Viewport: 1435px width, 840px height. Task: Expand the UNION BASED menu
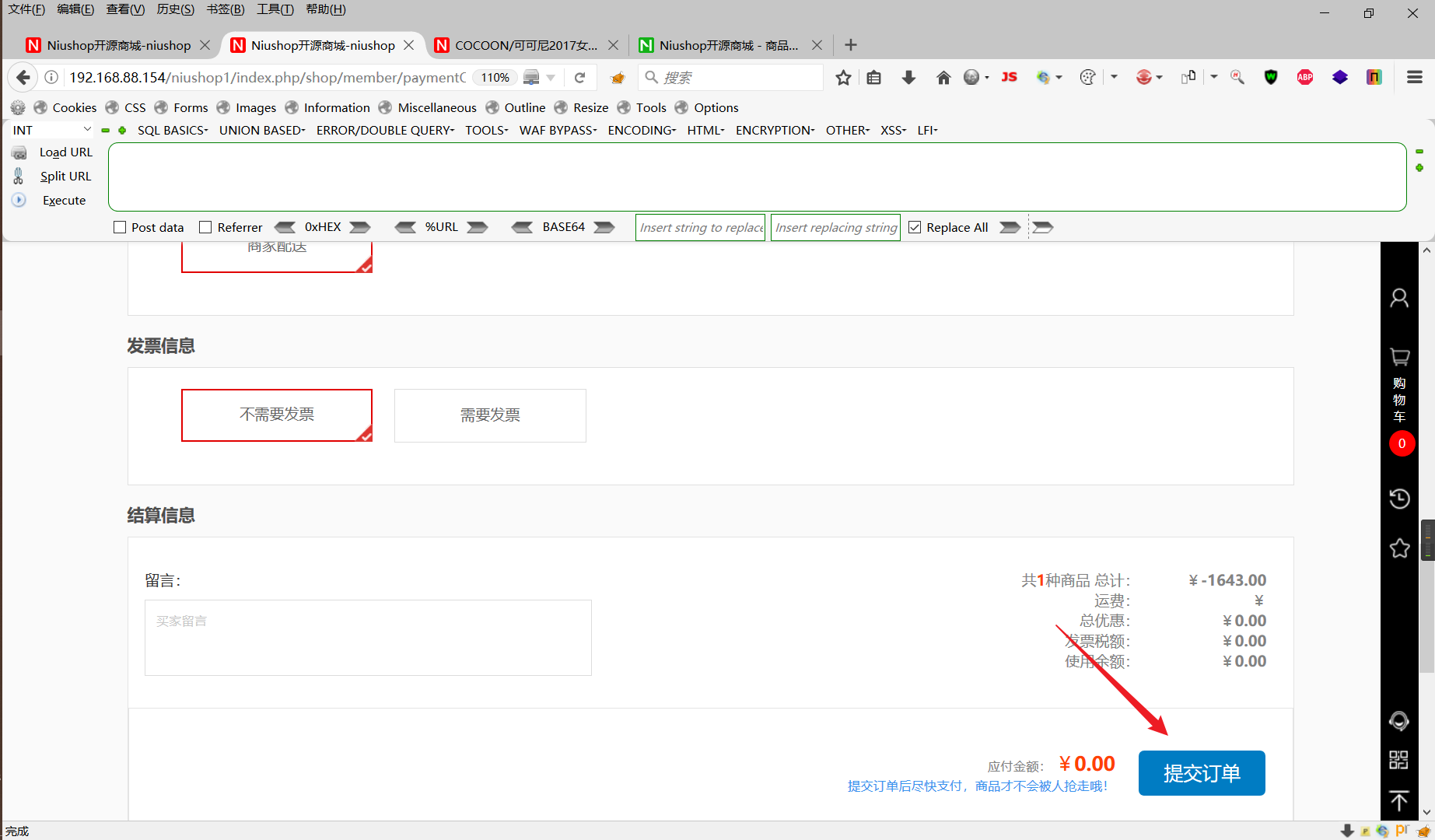[x=262, y=130]
